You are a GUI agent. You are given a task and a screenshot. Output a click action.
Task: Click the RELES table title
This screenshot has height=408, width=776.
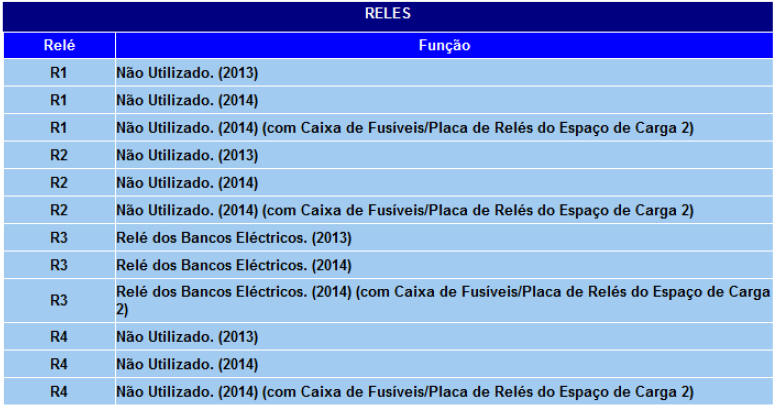pos(387,15)
